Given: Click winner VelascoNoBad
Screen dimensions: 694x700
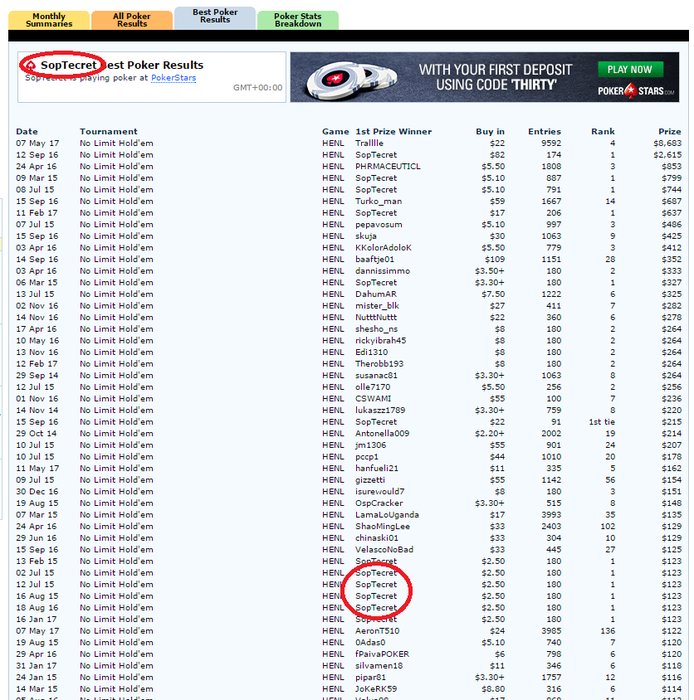Looking at the screenshot, I should coord(384,549).
